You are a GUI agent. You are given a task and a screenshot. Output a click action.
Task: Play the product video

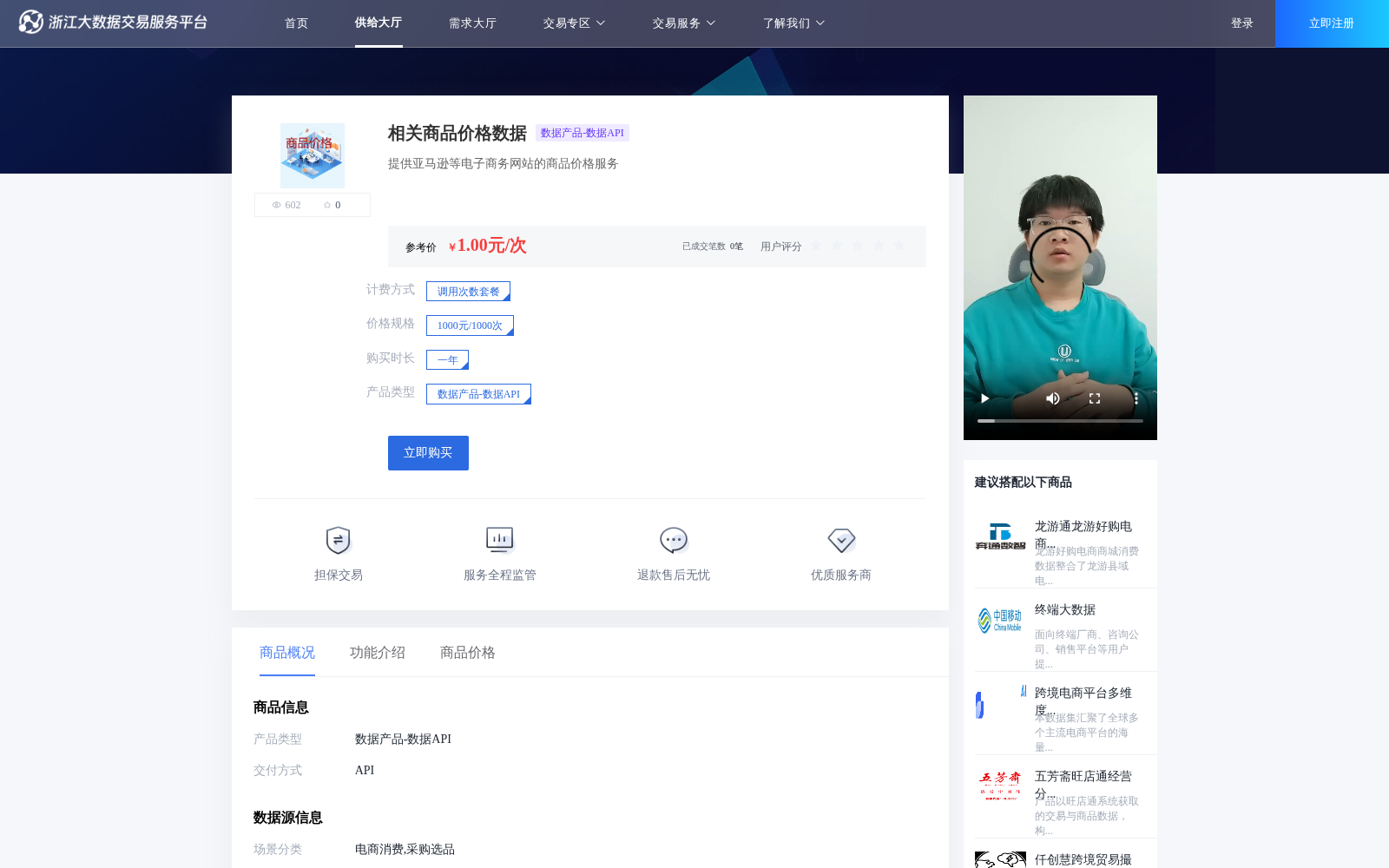tap(984, 398)
